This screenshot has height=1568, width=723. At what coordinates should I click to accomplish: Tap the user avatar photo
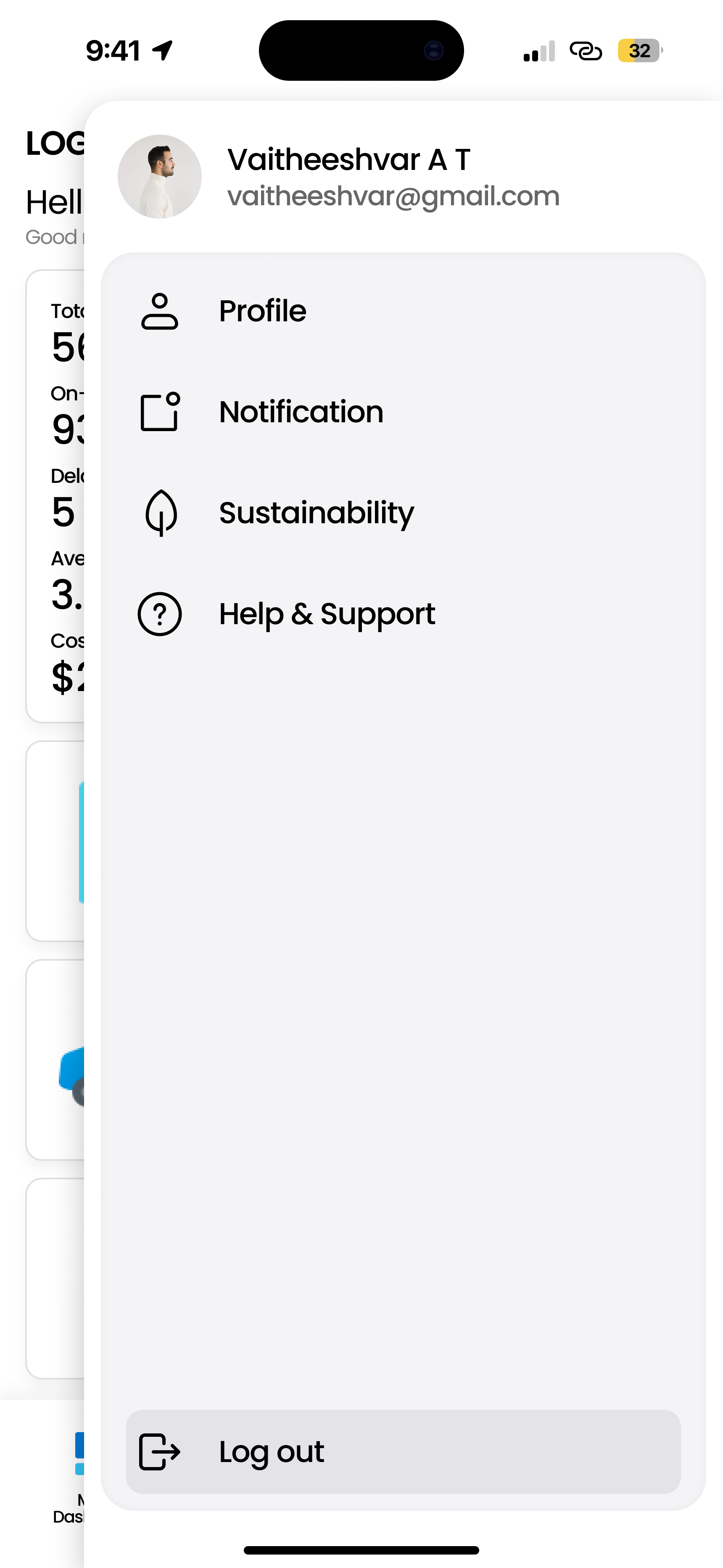(159, 177)
